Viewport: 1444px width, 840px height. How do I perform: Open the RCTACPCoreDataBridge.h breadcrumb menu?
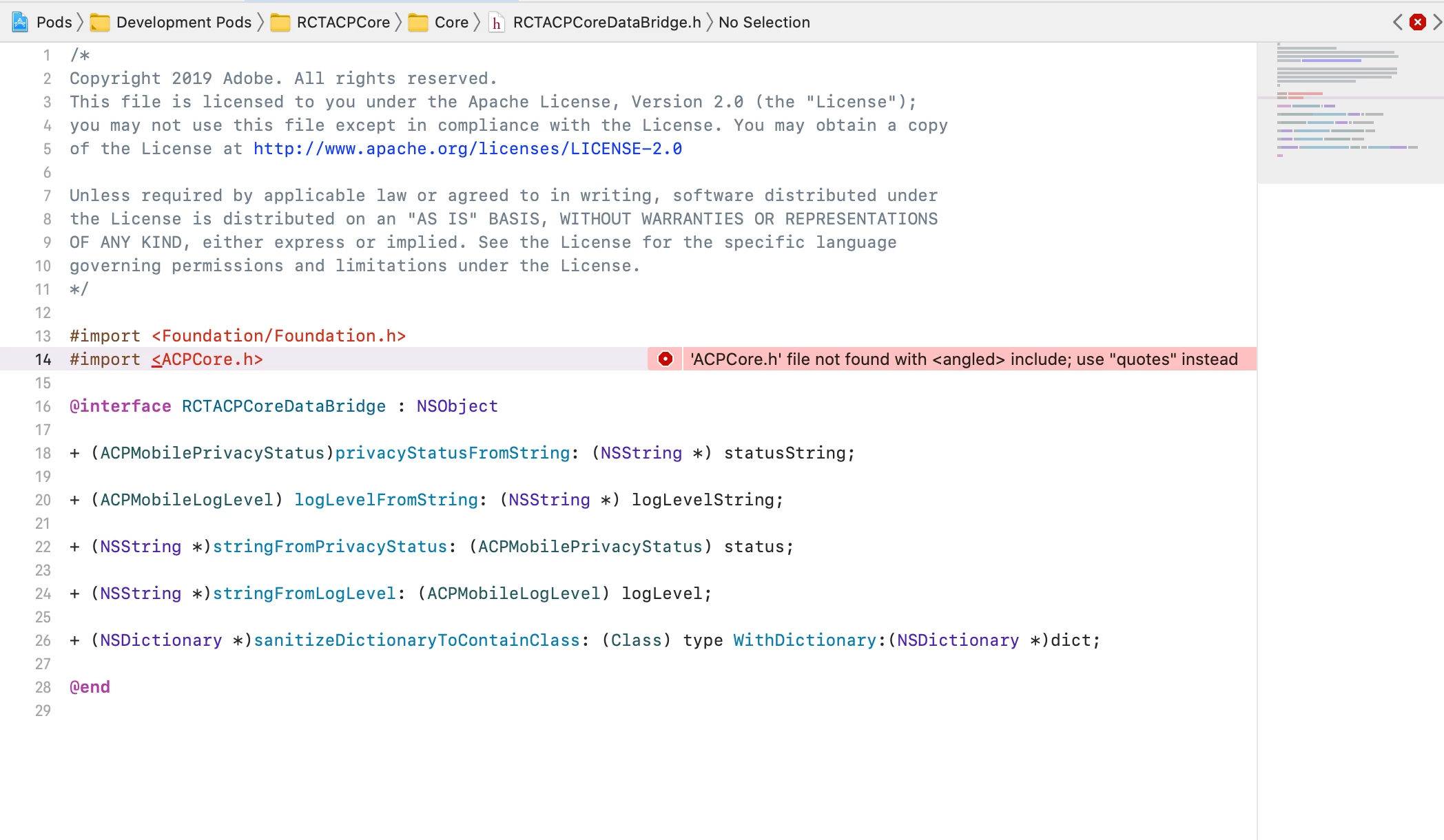click(x=606, y=23)
